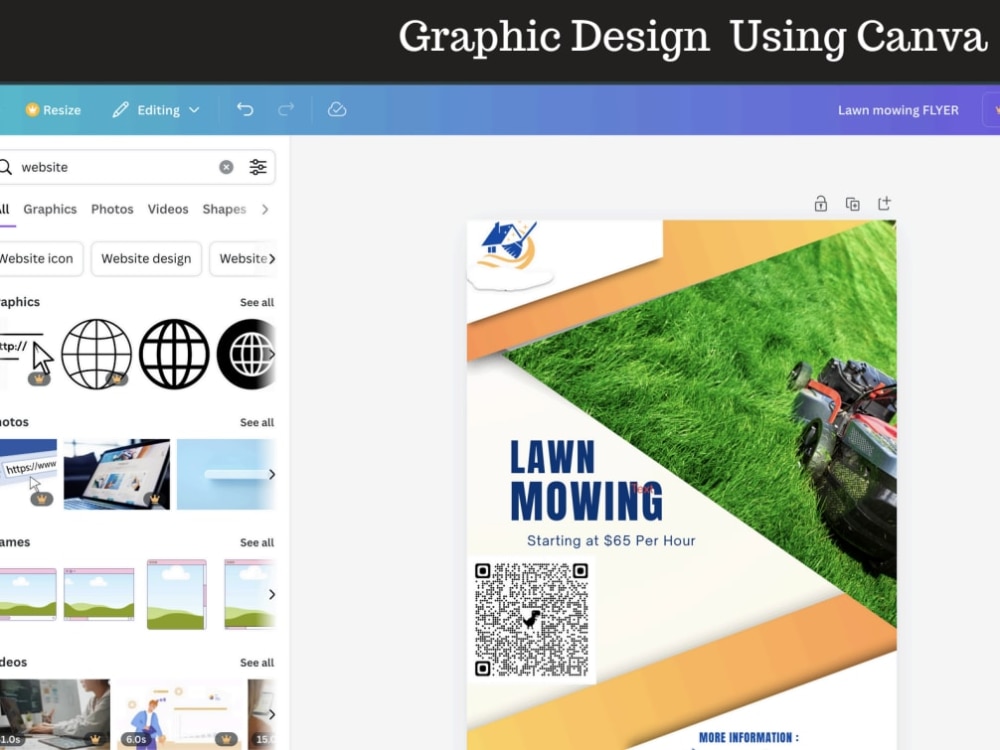Undo the last action

(x=245, y=110)
